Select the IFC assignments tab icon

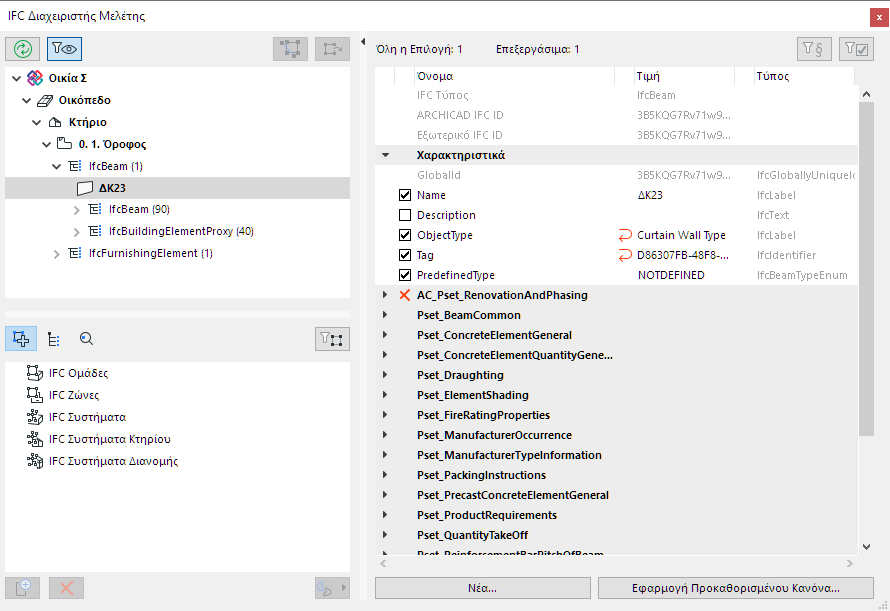point(22,339)
